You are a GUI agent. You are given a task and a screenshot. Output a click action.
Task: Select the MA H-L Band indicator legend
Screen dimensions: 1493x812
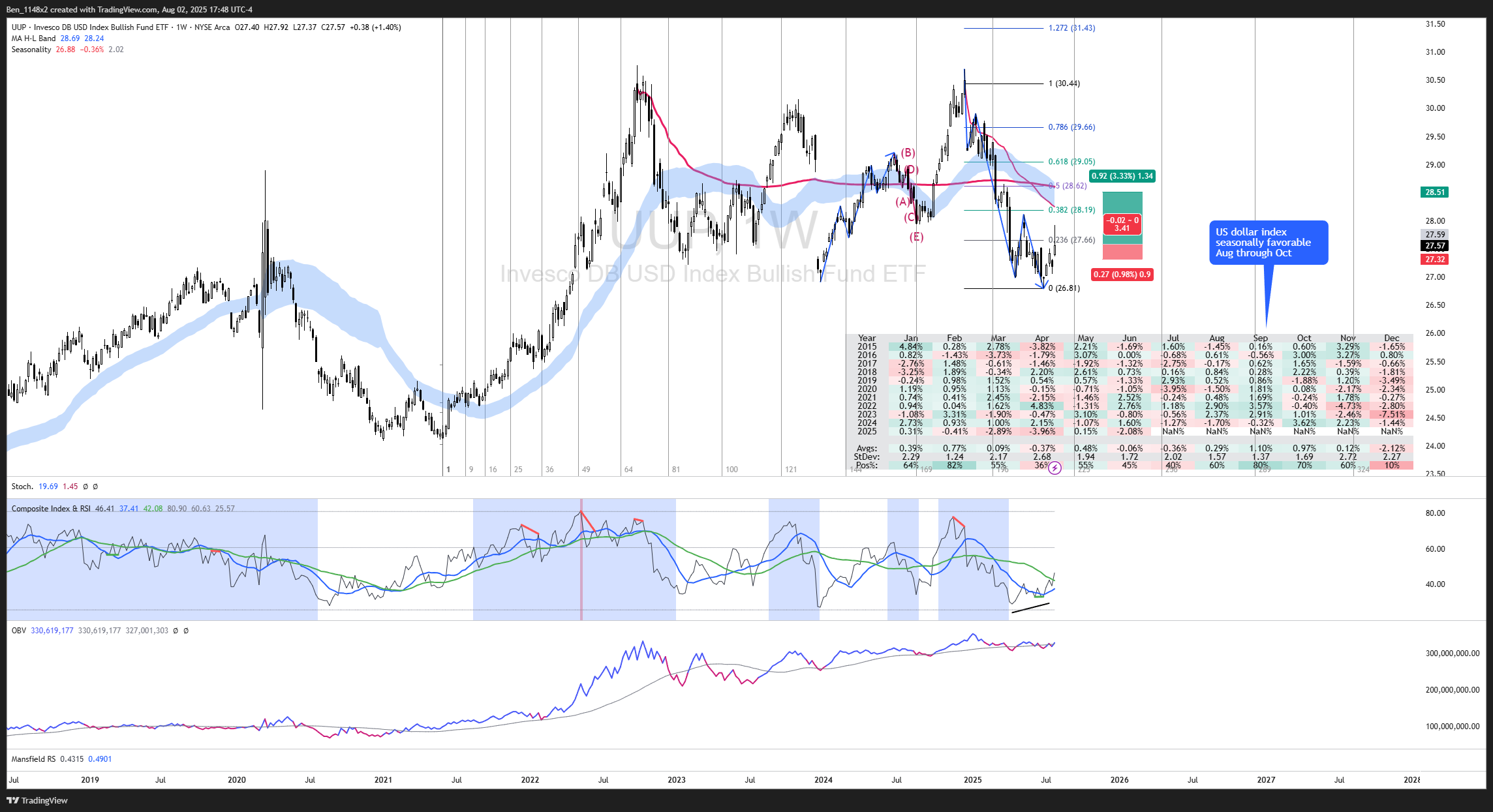pyautogui.click(x=33, y=38)
